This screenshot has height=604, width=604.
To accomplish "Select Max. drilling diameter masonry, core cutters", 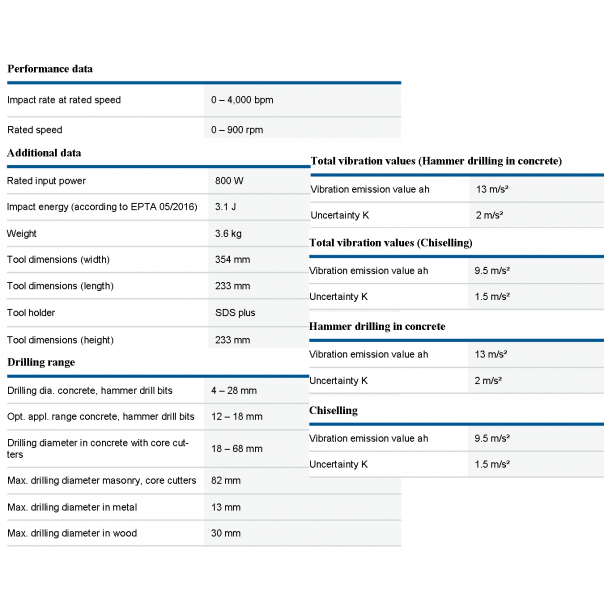I will click(x=102, y=481).
